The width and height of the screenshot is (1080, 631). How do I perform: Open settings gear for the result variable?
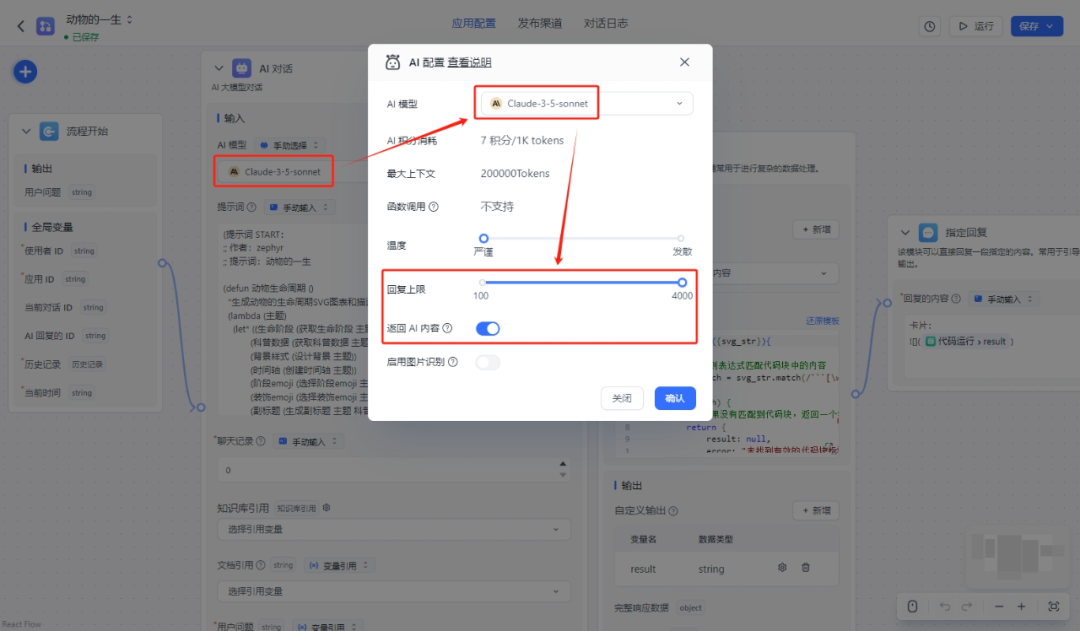click(x=782, y=568)
